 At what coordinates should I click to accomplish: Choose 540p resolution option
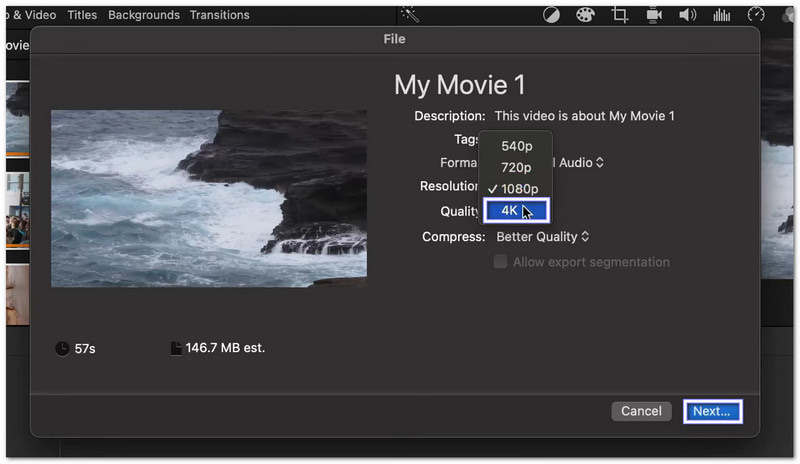[x=516, y=146]
